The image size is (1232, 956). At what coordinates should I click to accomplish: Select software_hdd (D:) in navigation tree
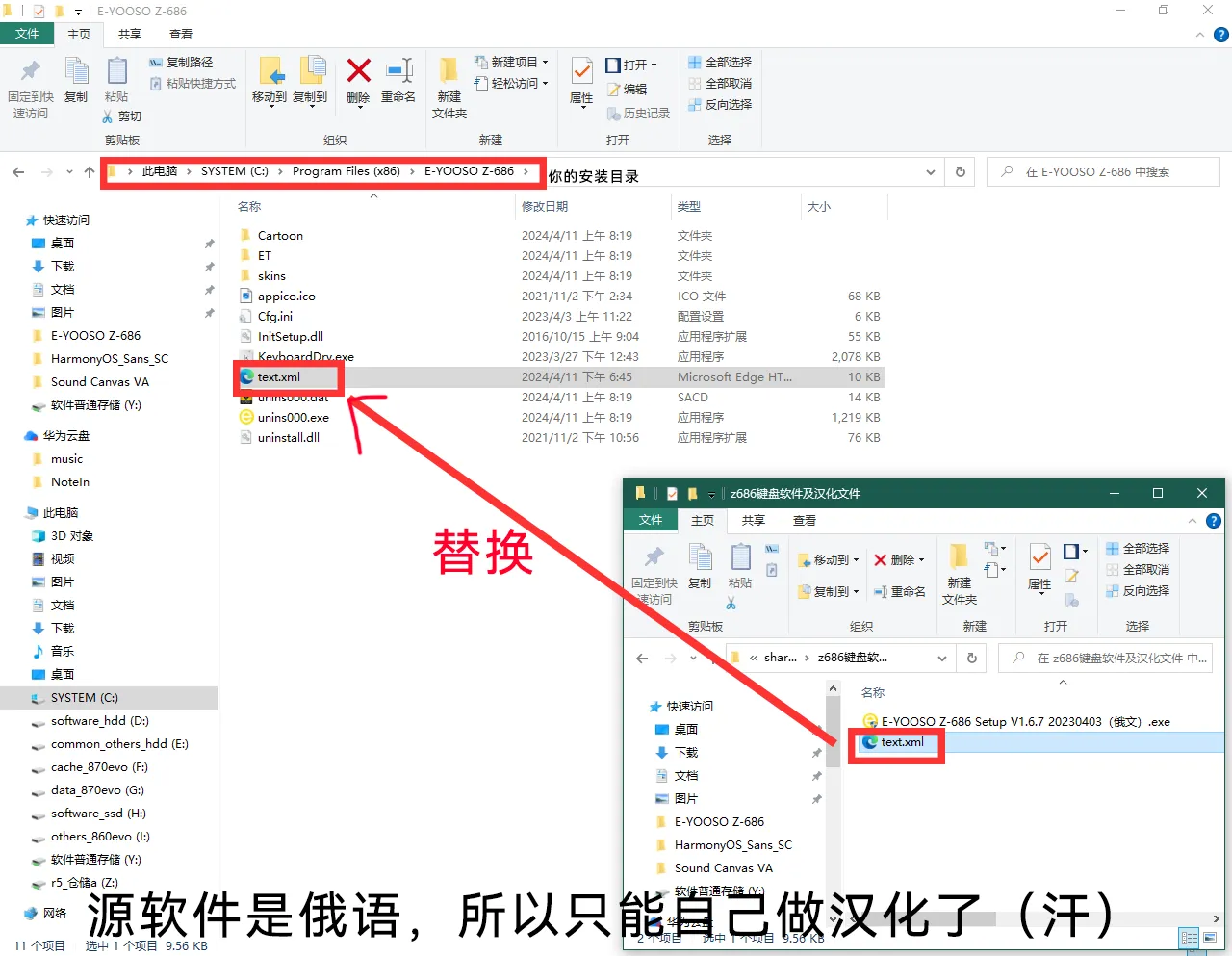[100, 720]
